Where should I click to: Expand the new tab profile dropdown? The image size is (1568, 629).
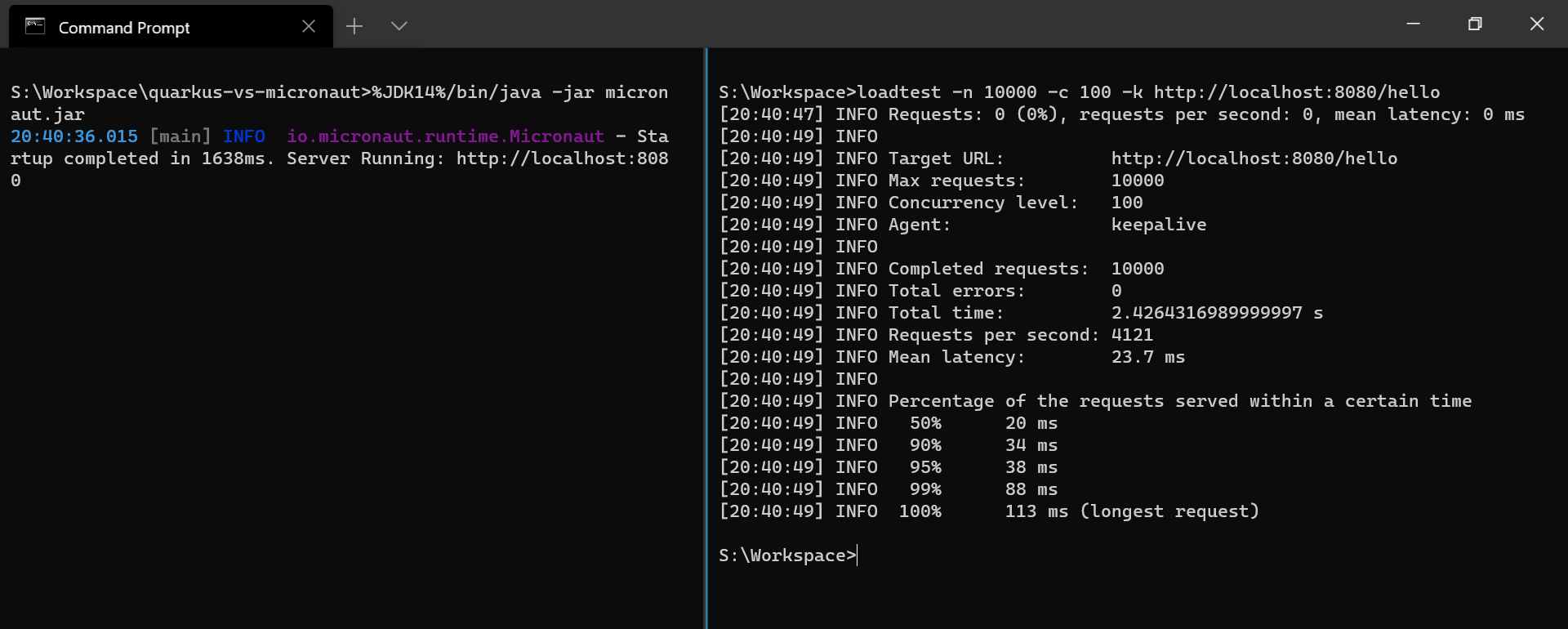pyautogui.click(x=399, y=26)
